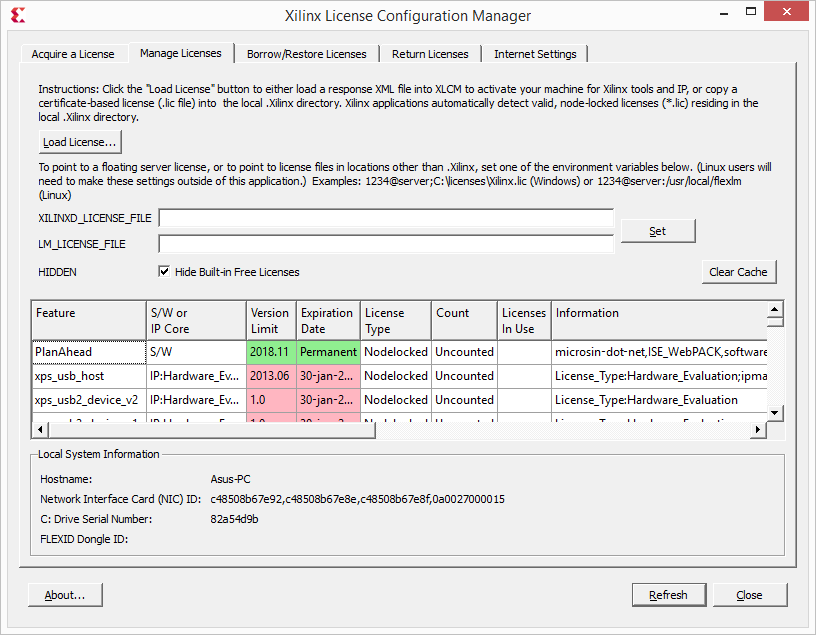Maximize the License Configuration Manager window
This screenshot has height=635, width=816.
pyautogui.click(x=750, y=11)
